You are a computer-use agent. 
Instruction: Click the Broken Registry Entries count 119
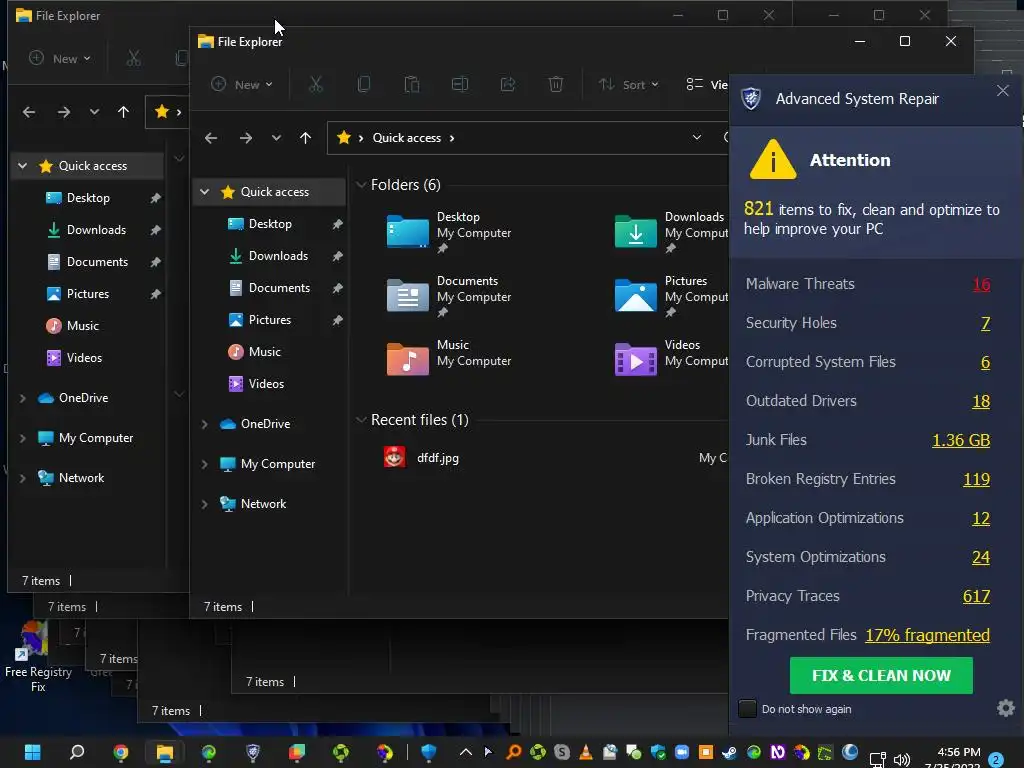tap(976, 479)
